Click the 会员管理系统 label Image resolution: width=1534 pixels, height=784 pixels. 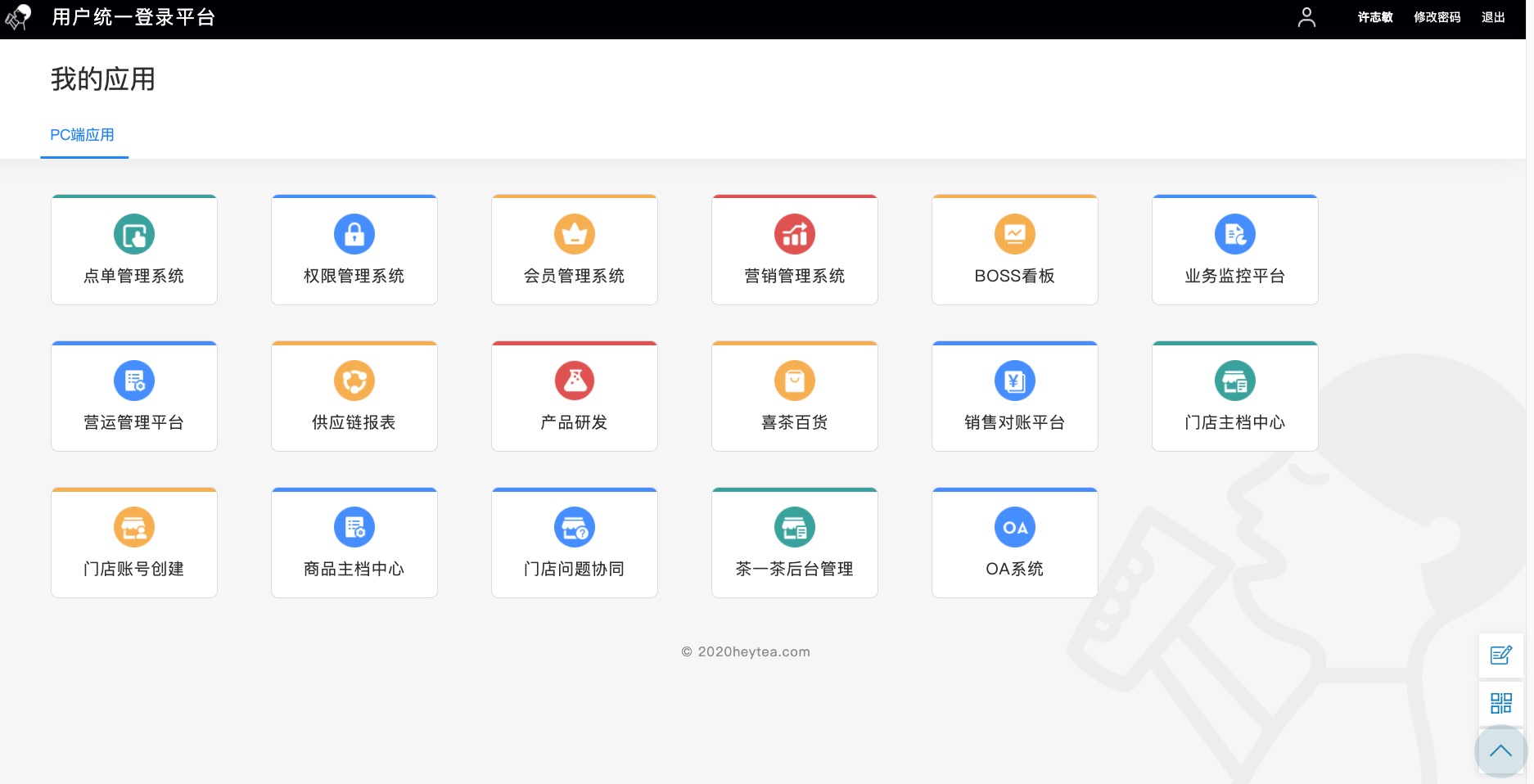tap(575, 276)
